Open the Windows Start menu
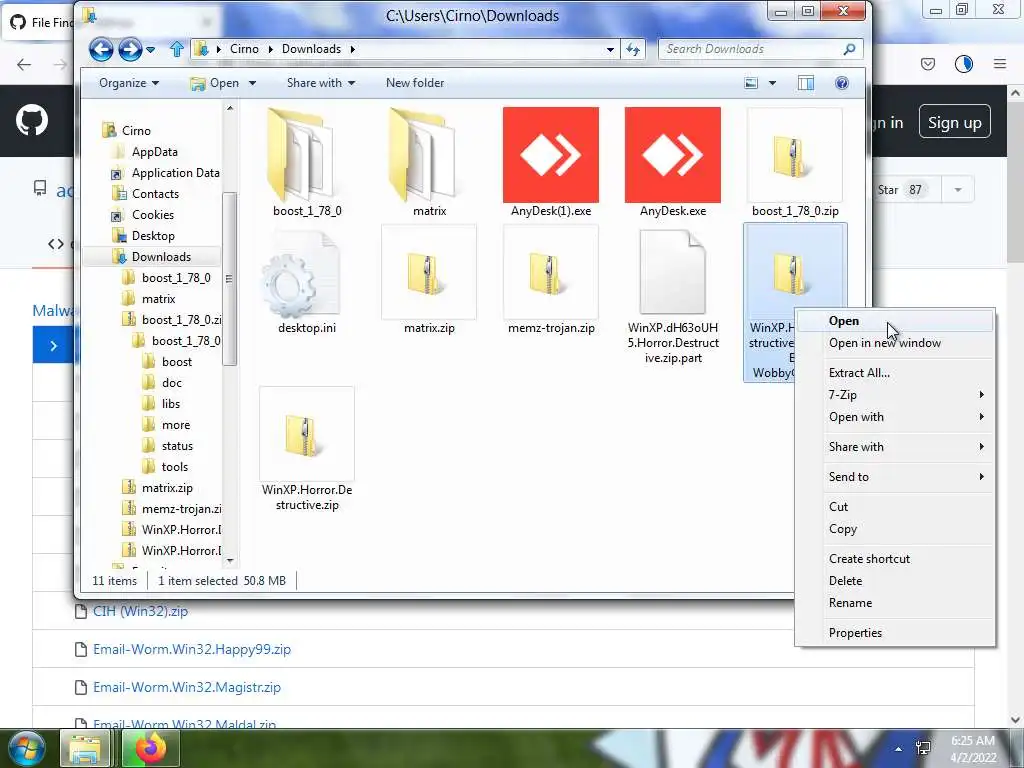 coord(25,749)
